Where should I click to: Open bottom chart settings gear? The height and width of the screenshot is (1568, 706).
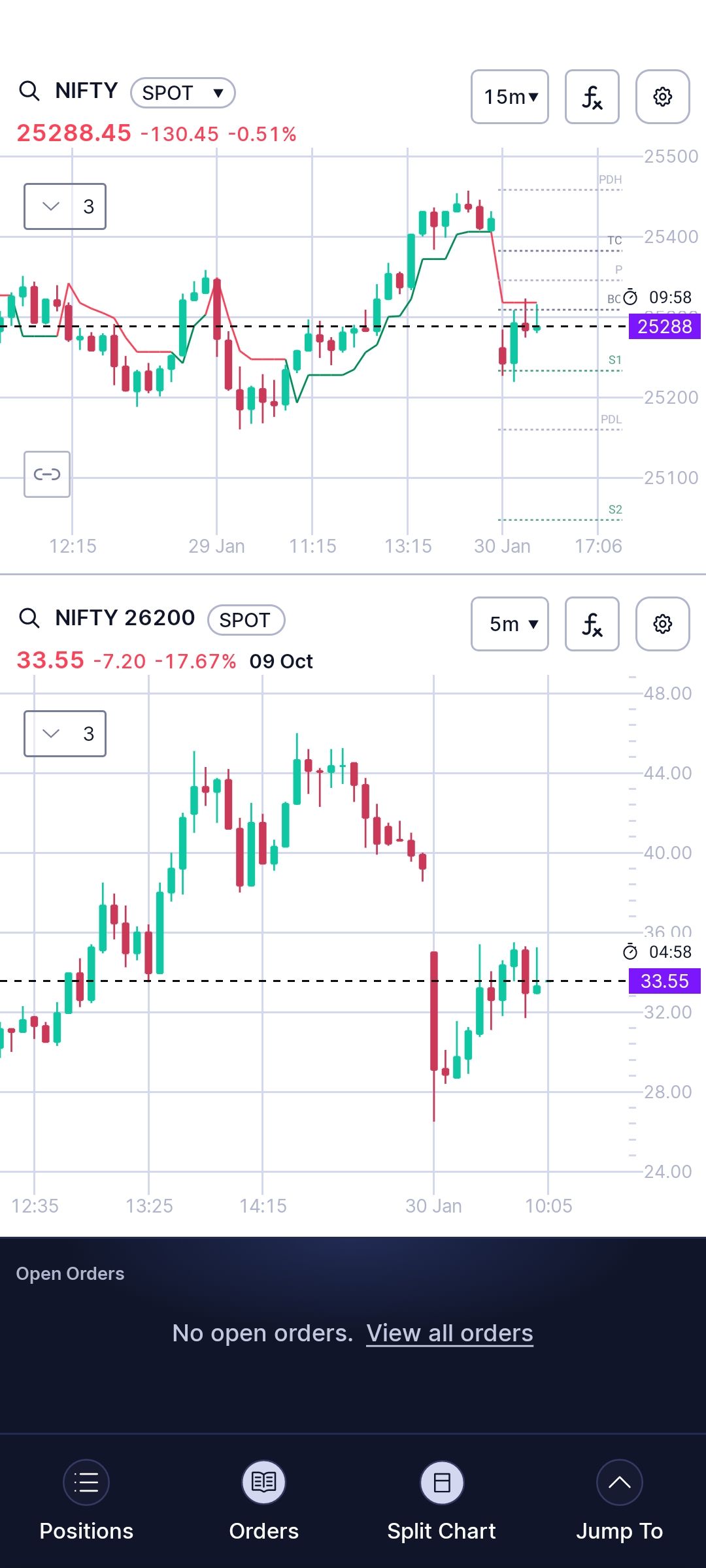coord(662,624)
